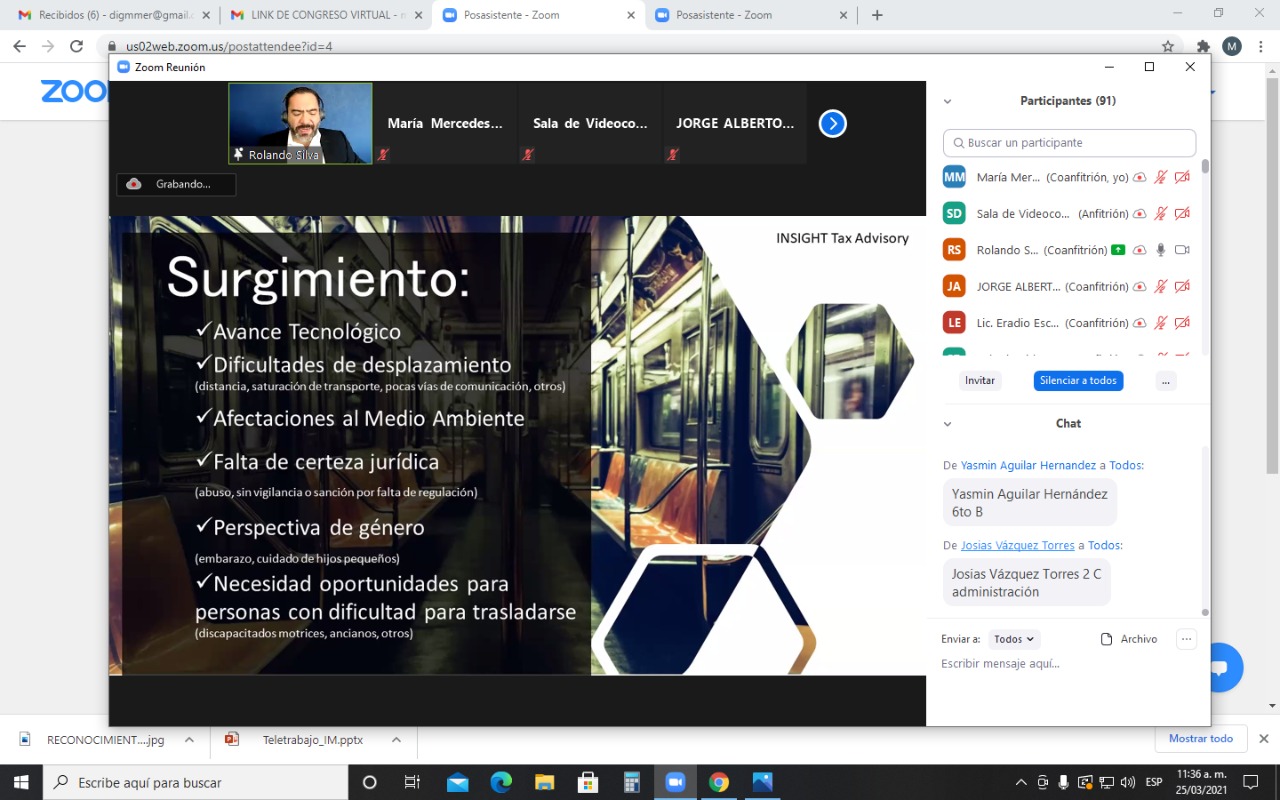
Task: Close the active Posasistente - Zoom tab
Action: coord(630,15)
